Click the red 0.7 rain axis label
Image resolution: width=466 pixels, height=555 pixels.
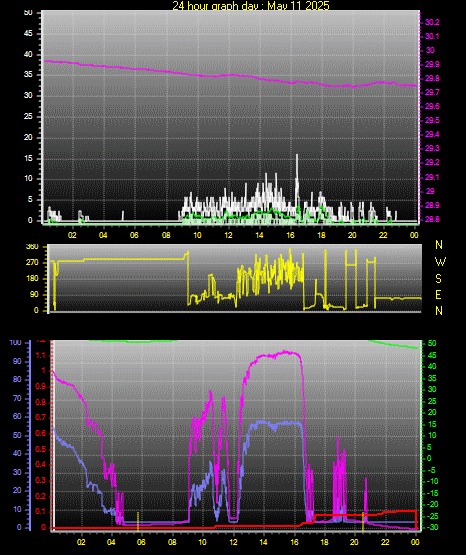41,418
